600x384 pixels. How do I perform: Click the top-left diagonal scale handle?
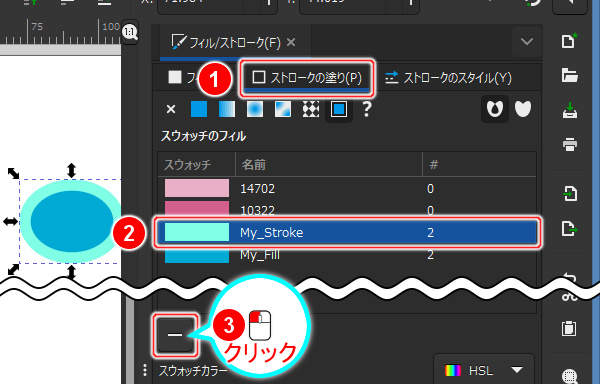click(x=13, y=173)
